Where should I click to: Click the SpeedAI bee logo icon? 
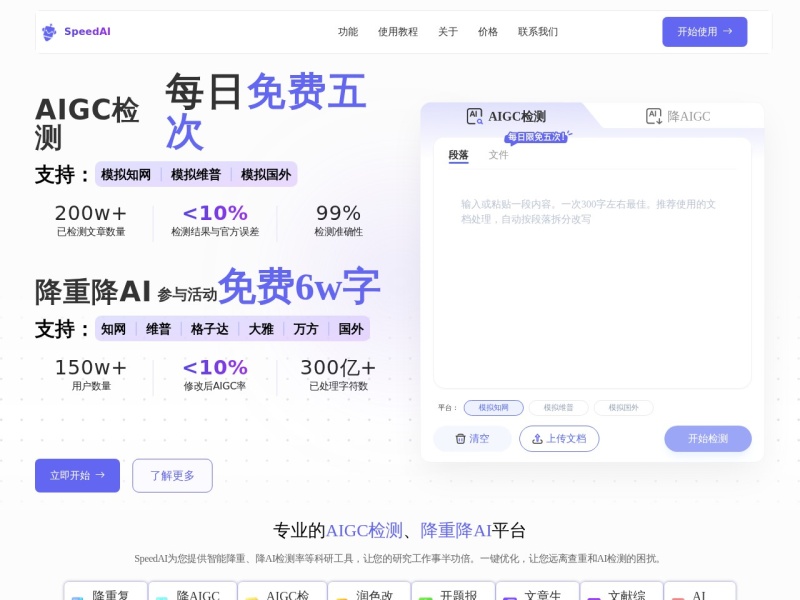point(49,32)
